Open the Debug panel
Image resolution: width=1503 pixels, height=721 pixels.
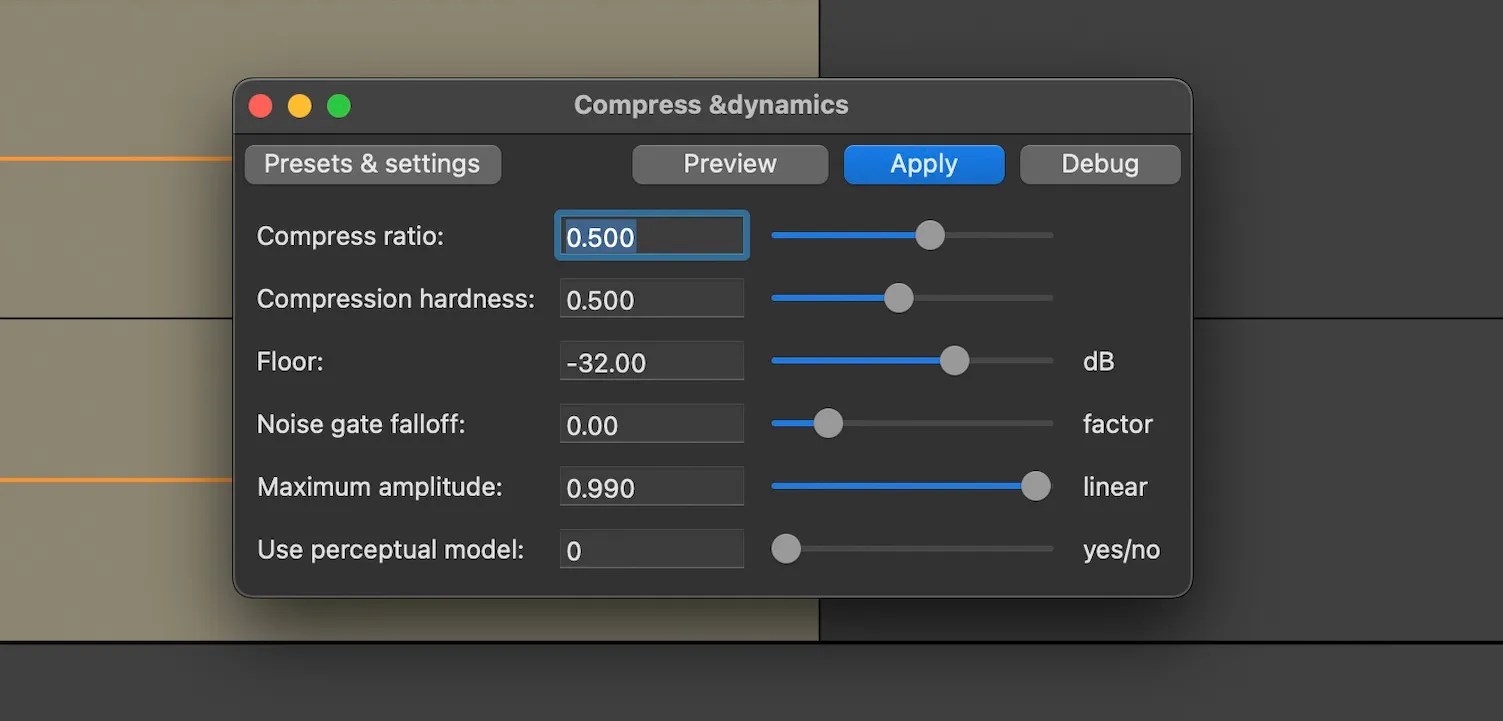pos(1099,163)
